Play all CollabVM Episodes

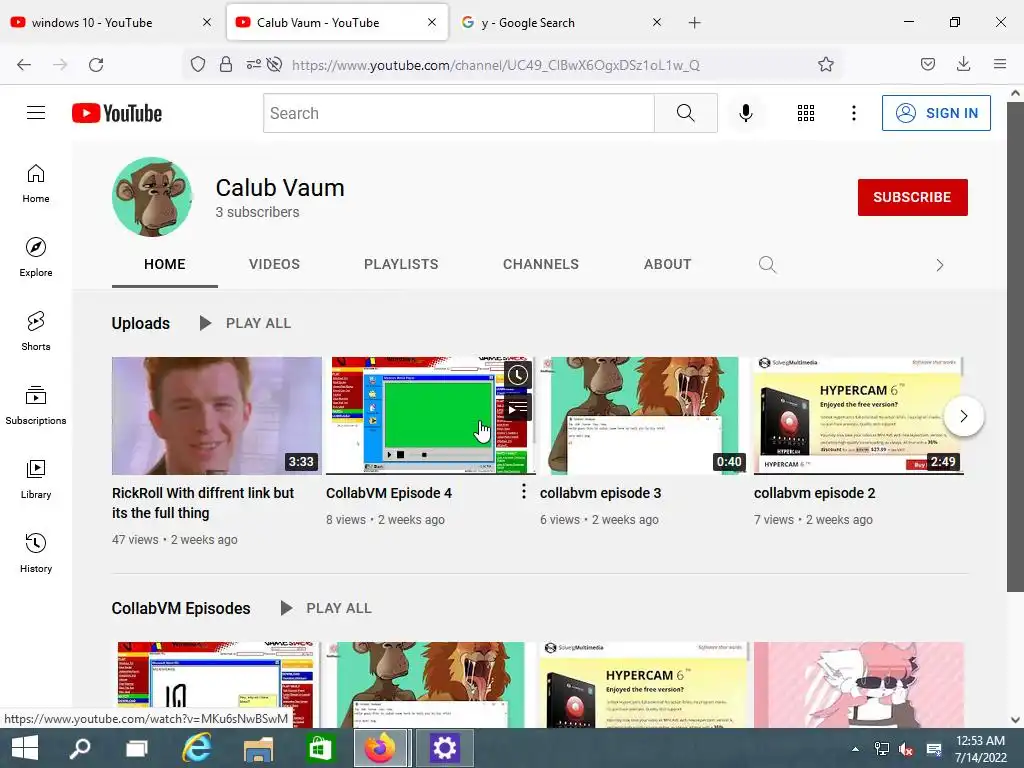[327, 608]
